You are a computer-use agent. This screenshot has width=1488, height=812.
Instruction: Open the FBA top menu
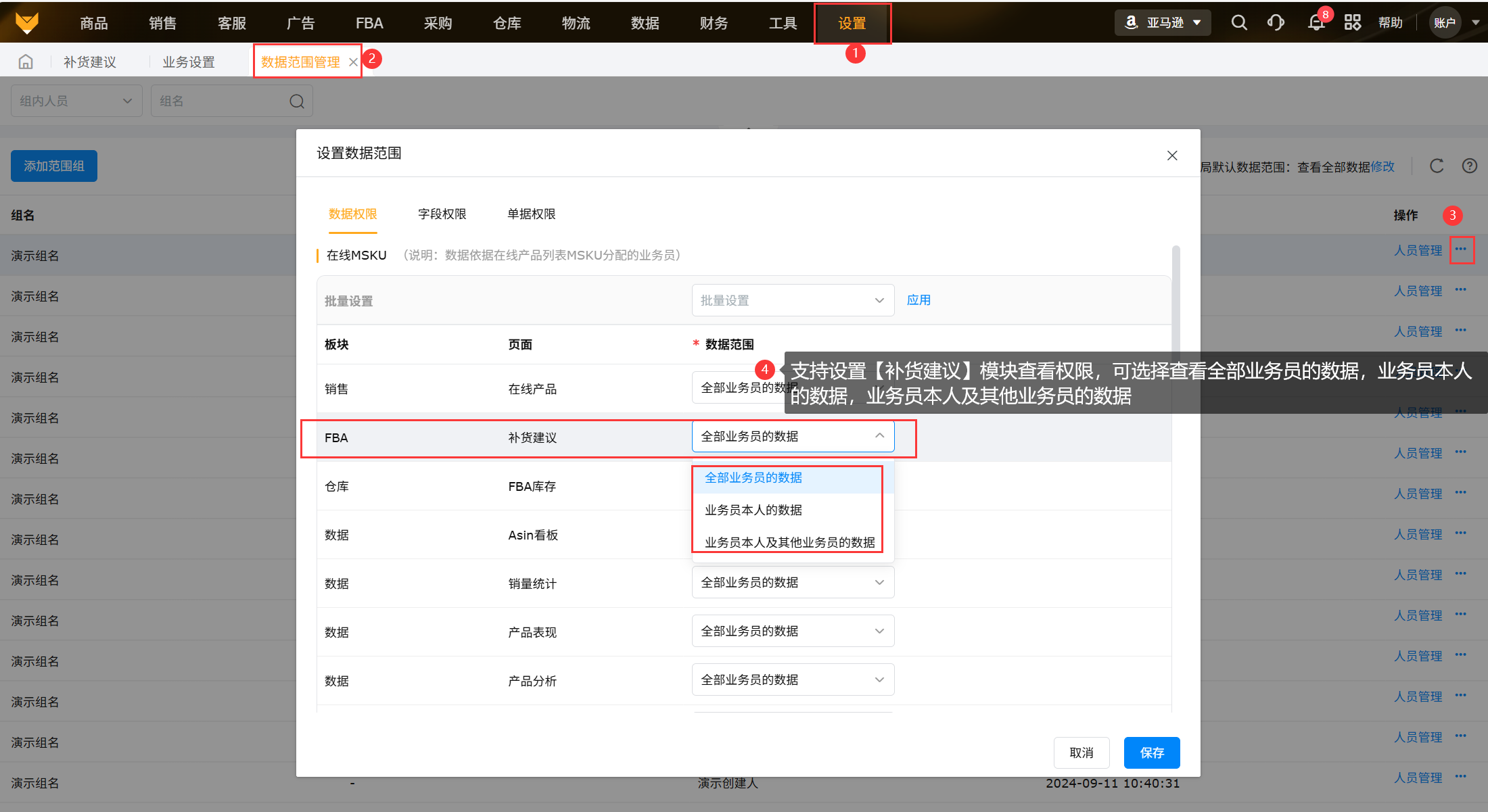coord(369,24)
